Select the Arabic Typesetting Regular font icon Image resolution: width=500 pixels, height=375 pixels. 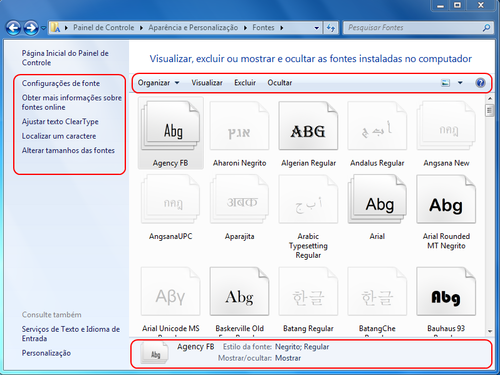click(308, 199)
